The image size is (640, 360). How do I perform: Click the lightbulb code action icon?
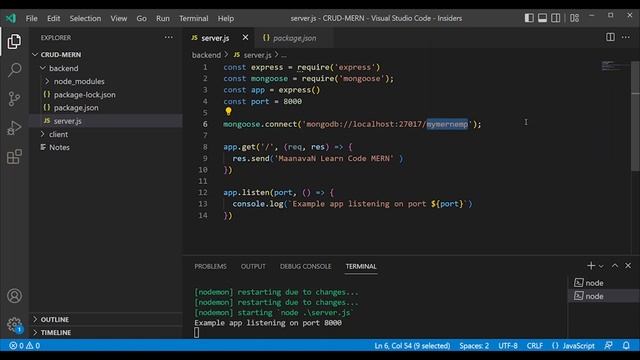tap(228, 111)
